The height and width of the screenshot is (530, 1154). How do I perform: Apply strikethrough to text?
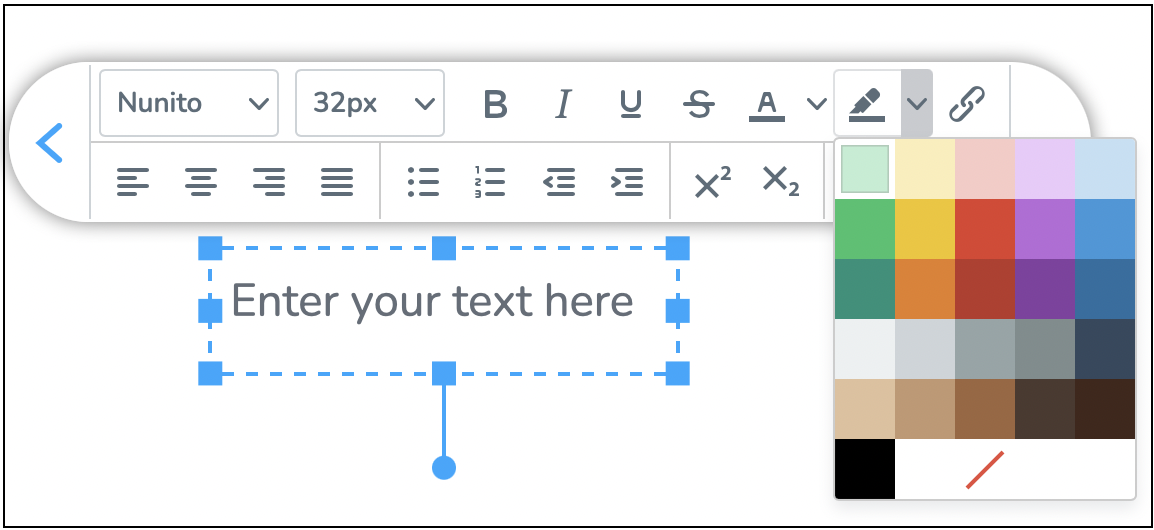click(x=698, y=103)
